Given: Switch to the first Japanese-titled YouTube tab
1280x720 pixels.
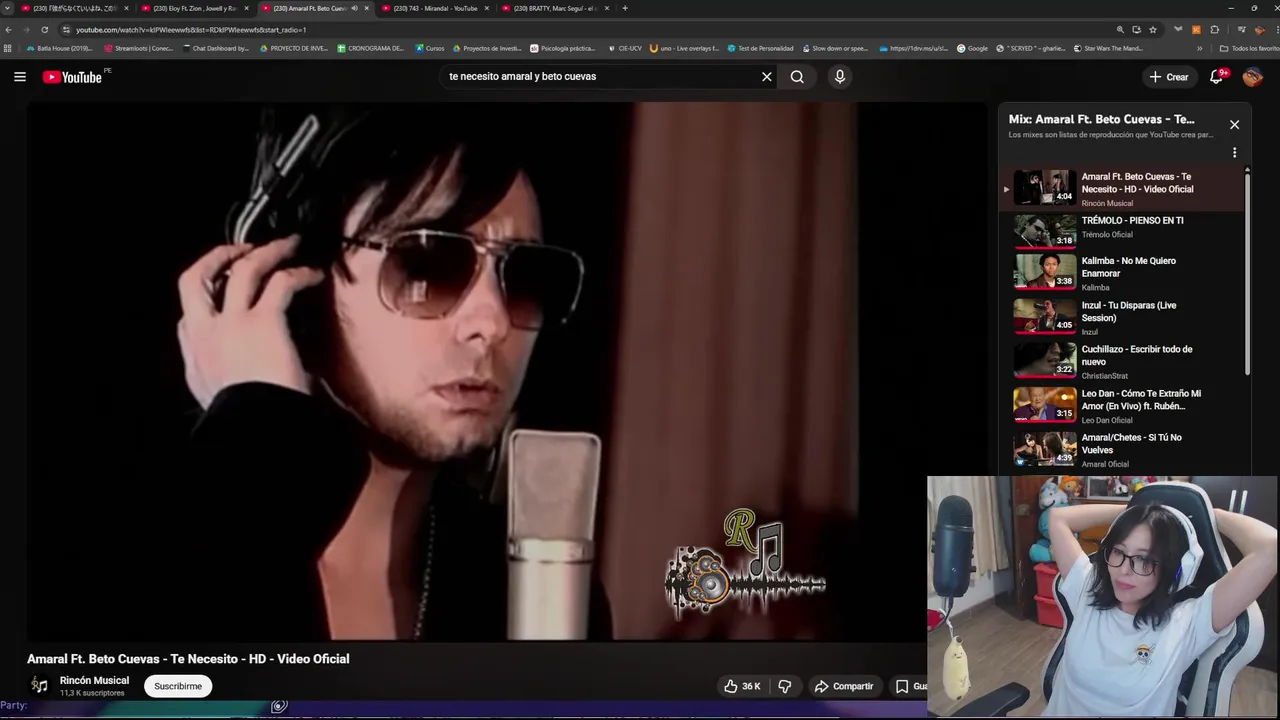Looking at the screenshot, I should point(73,8).
